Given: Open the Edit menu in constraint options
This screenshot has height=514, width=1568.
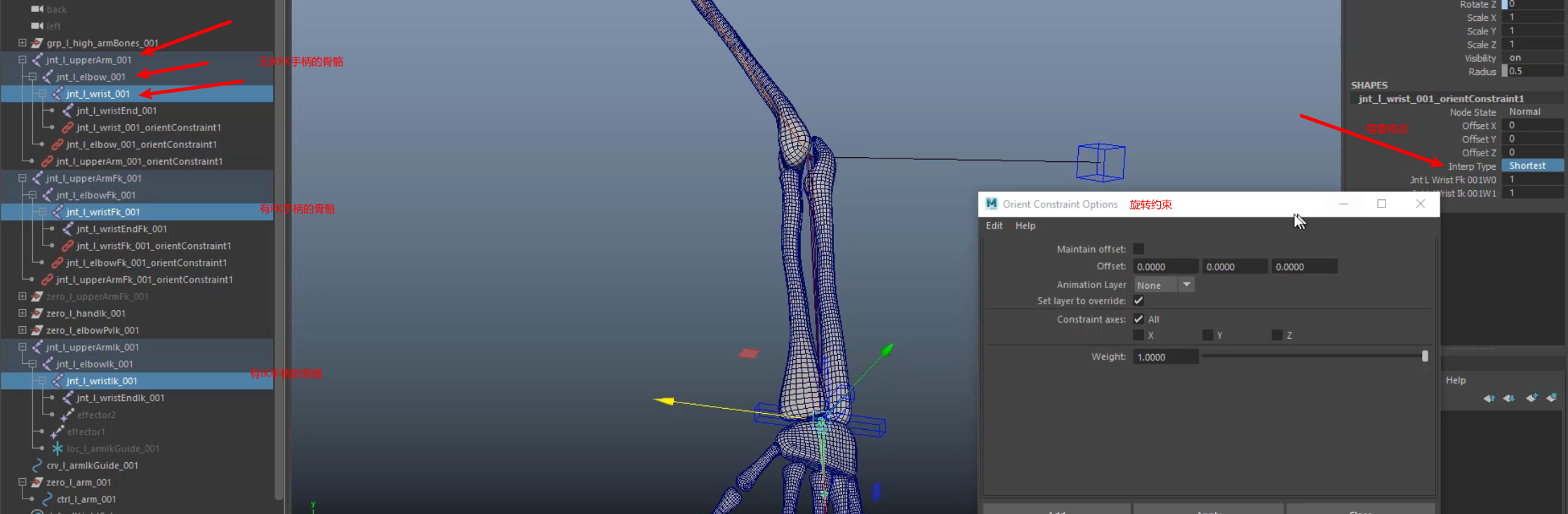Looking at the screenshot, I should tap(994, 226).
